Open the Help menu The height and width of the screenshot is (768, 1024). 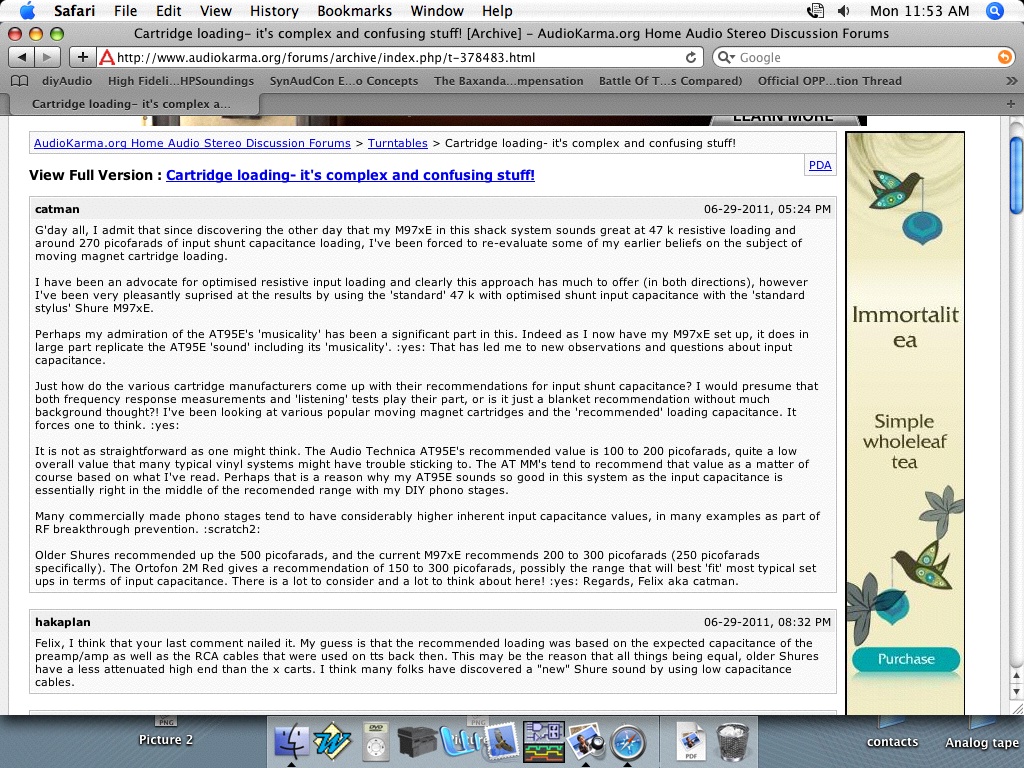pyautogui.click(x=497, y=10)
